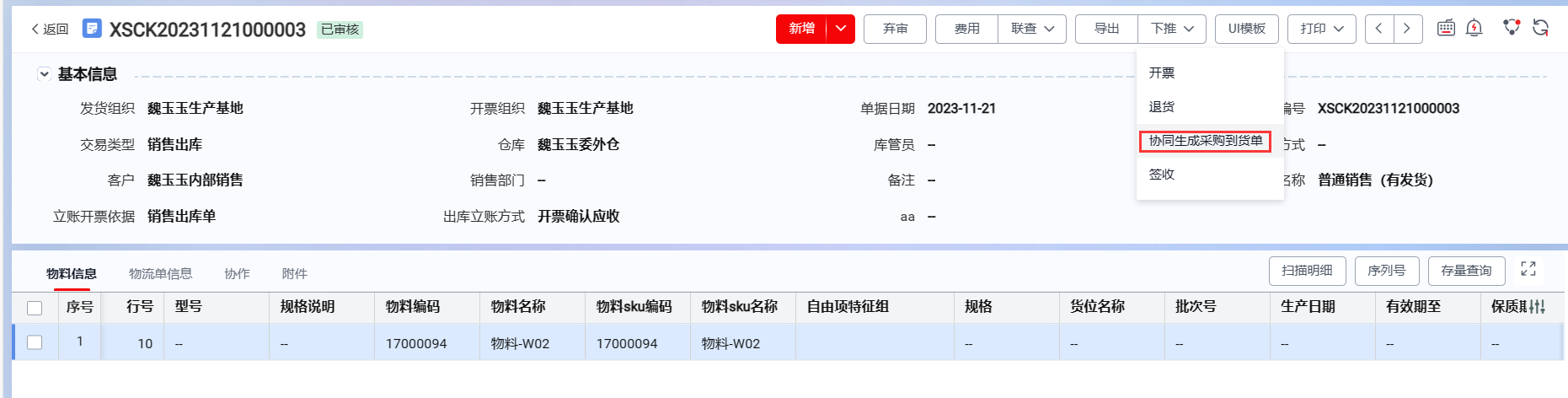Viewport: 1568px width, 398px height.
Task: Open the 打印 dropdown
Action: [x=1321, y=29]
